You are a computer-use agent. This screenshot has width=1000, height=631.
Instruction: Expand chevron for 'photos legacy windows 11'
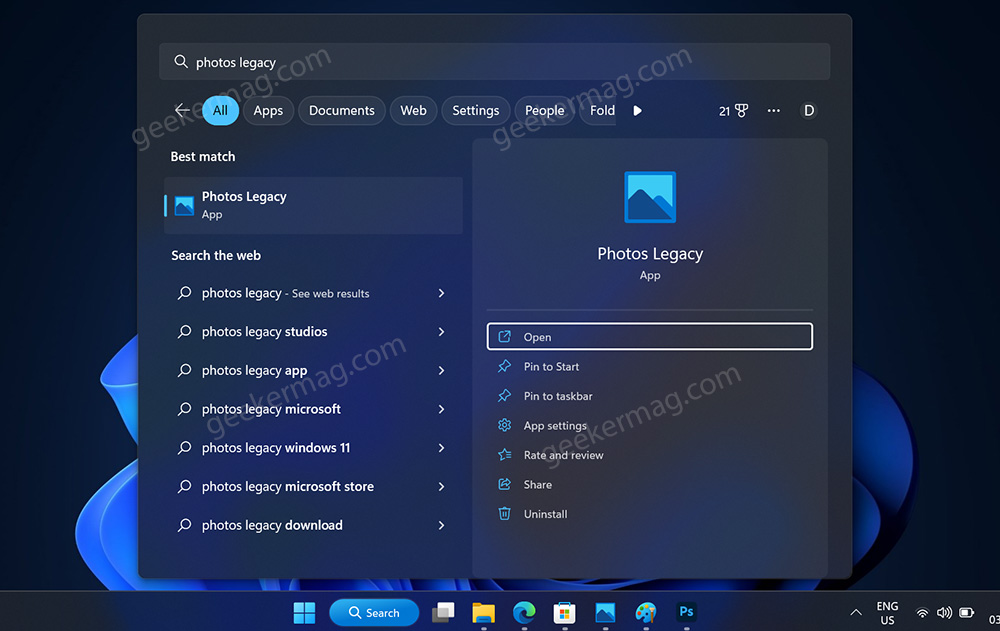441,448
